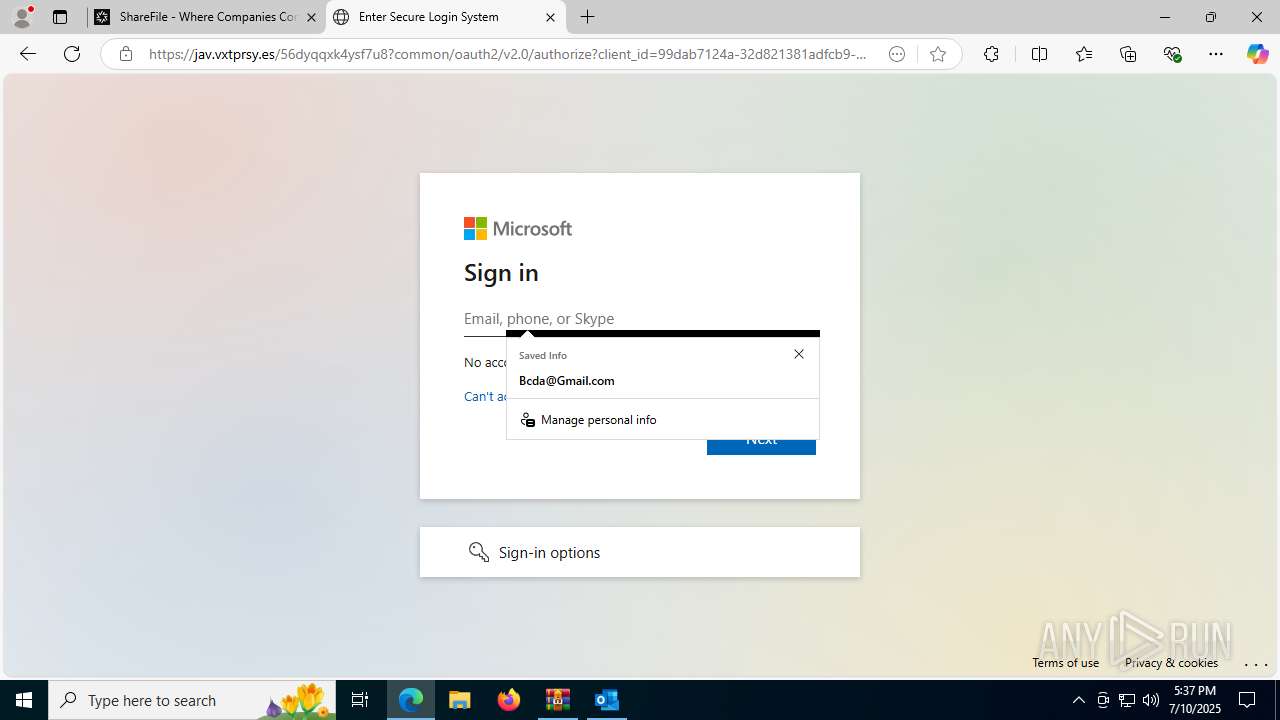The height and width of the screenshot is (720, 1280).
Task: Open the taskbar clock and date
Action: (1195, 700)
